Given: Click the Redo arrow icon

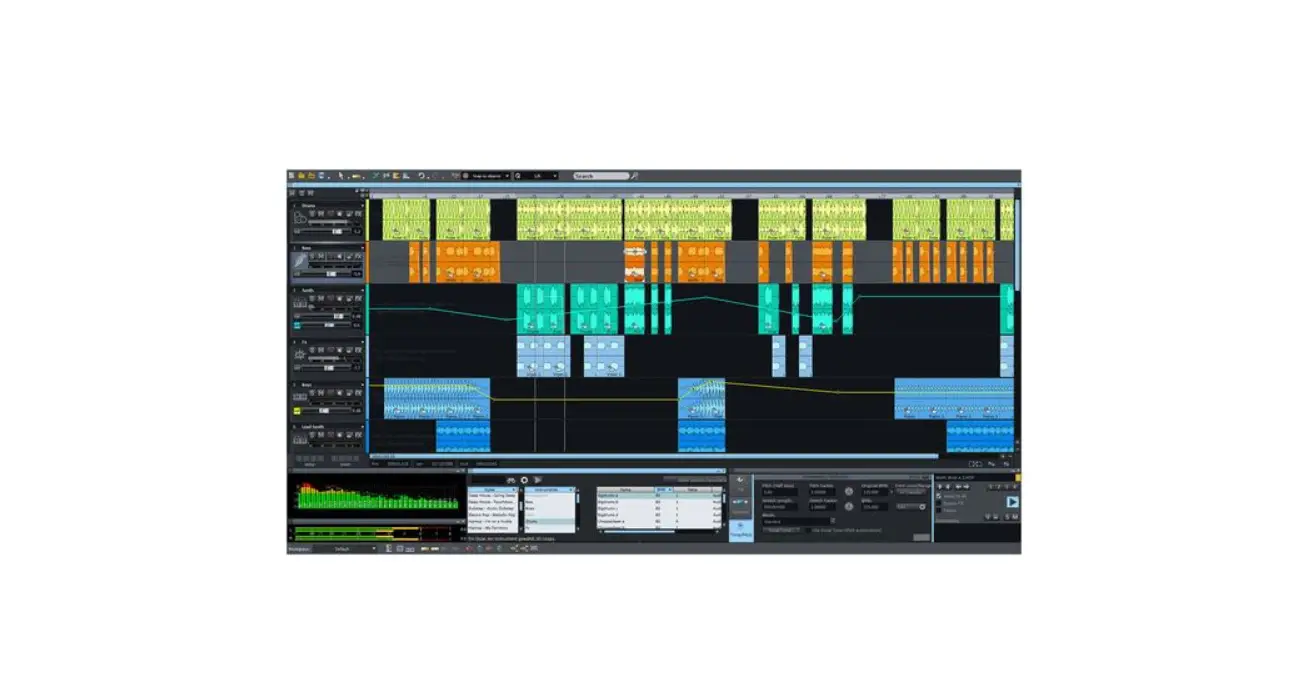Looking at the screenshot, I should [x=435, y=176].
